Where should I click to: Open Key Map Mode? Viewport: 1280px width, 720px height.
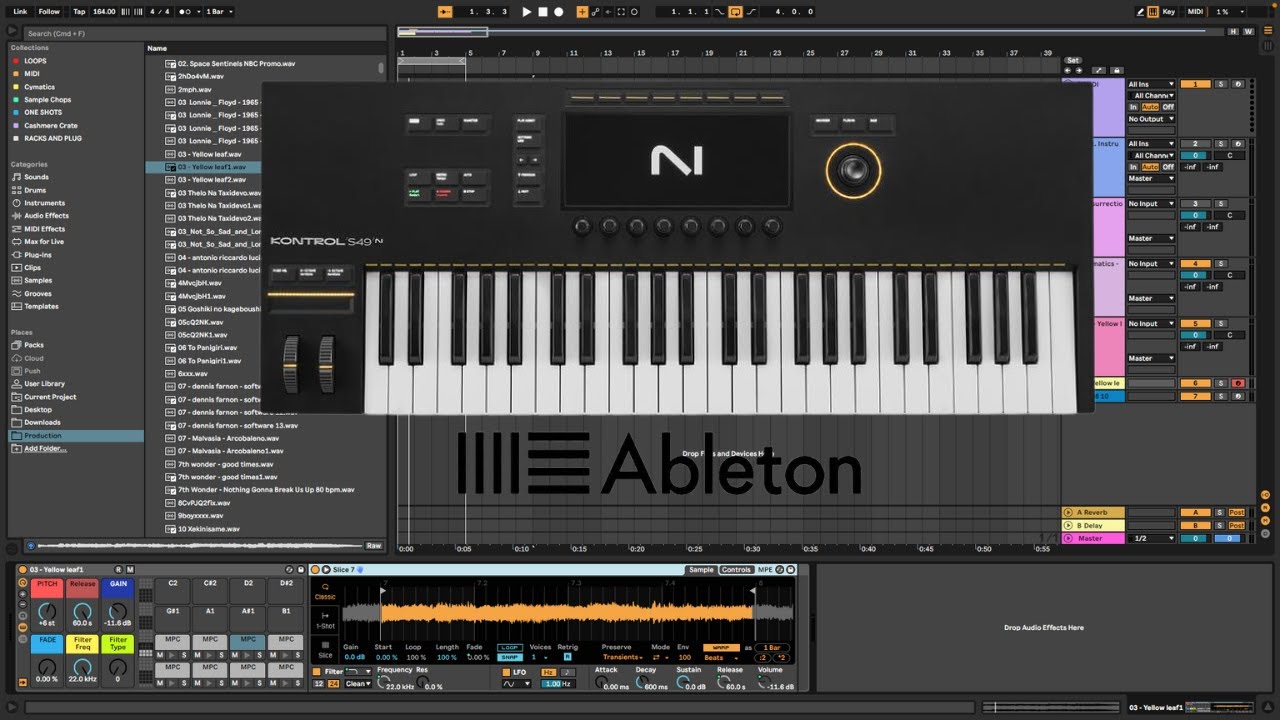1169,12
